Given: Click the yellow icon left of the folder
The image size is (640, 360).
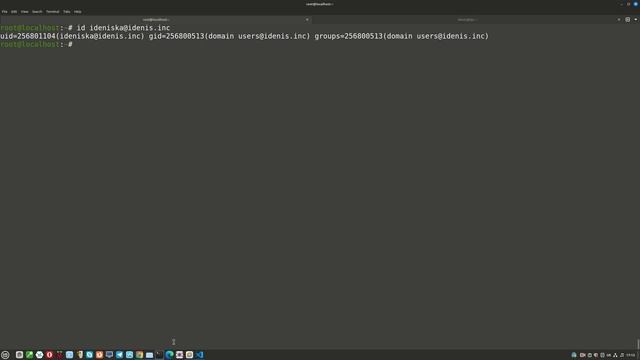Looking at the screenshot, I should click(x=140, y=355).
